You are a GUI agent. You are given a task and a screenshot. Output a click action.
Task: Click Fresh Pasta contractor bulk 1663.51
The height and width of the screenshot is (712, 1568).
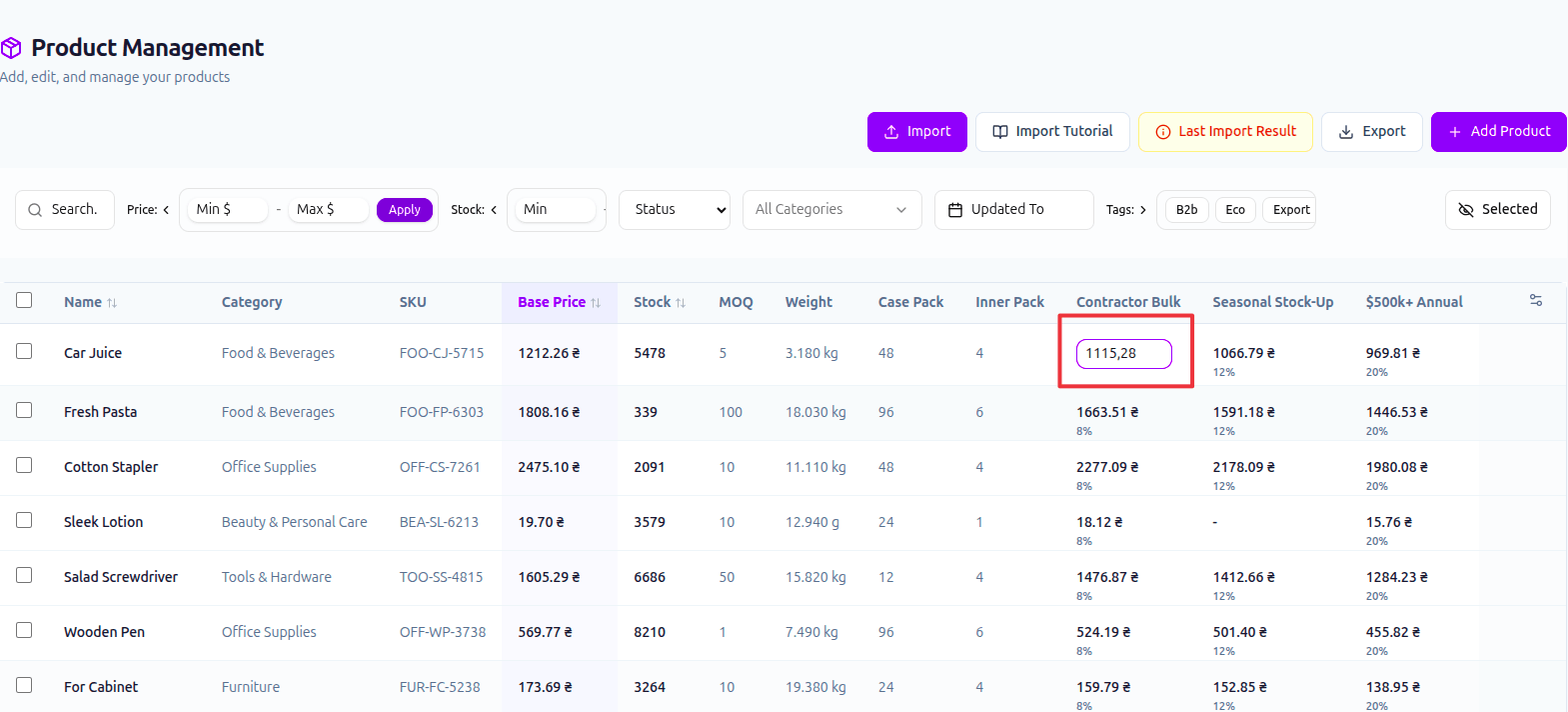[x=1107, y=412]
